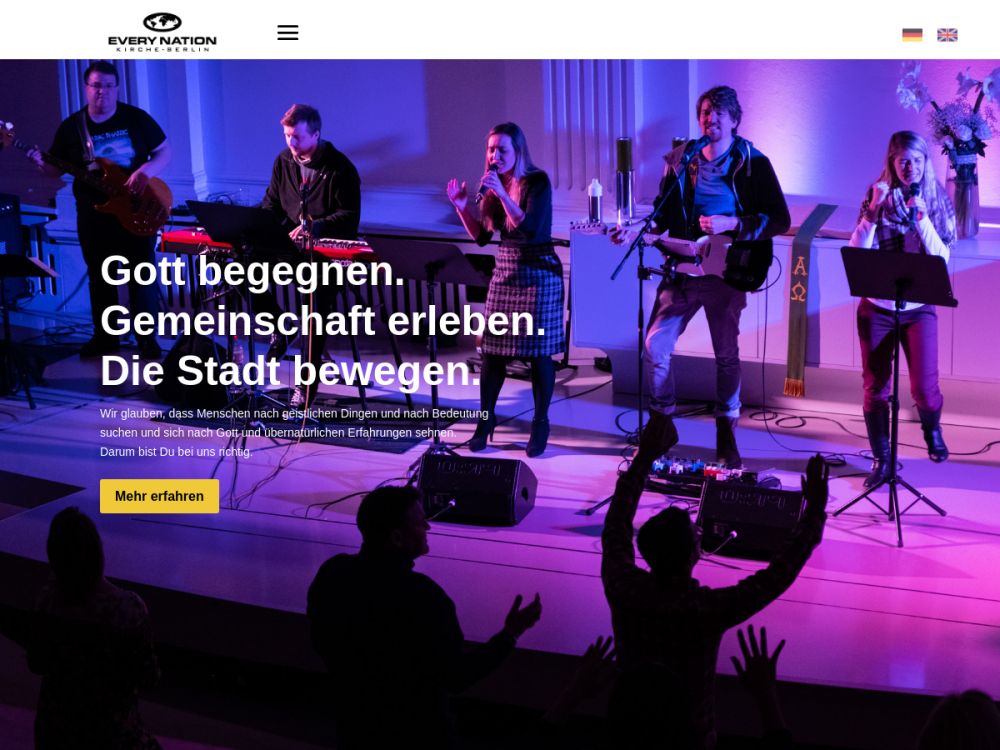Switch language using the German flag
1000x750 pixels.
(912, 35)
